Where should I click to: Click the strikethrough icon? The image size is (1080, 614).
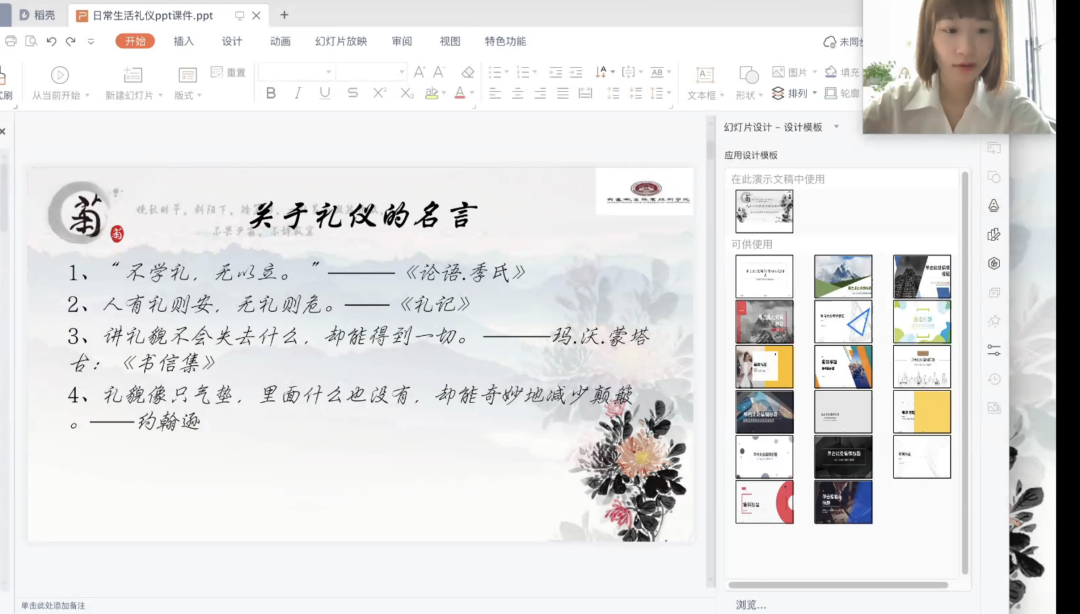point(352,93)
